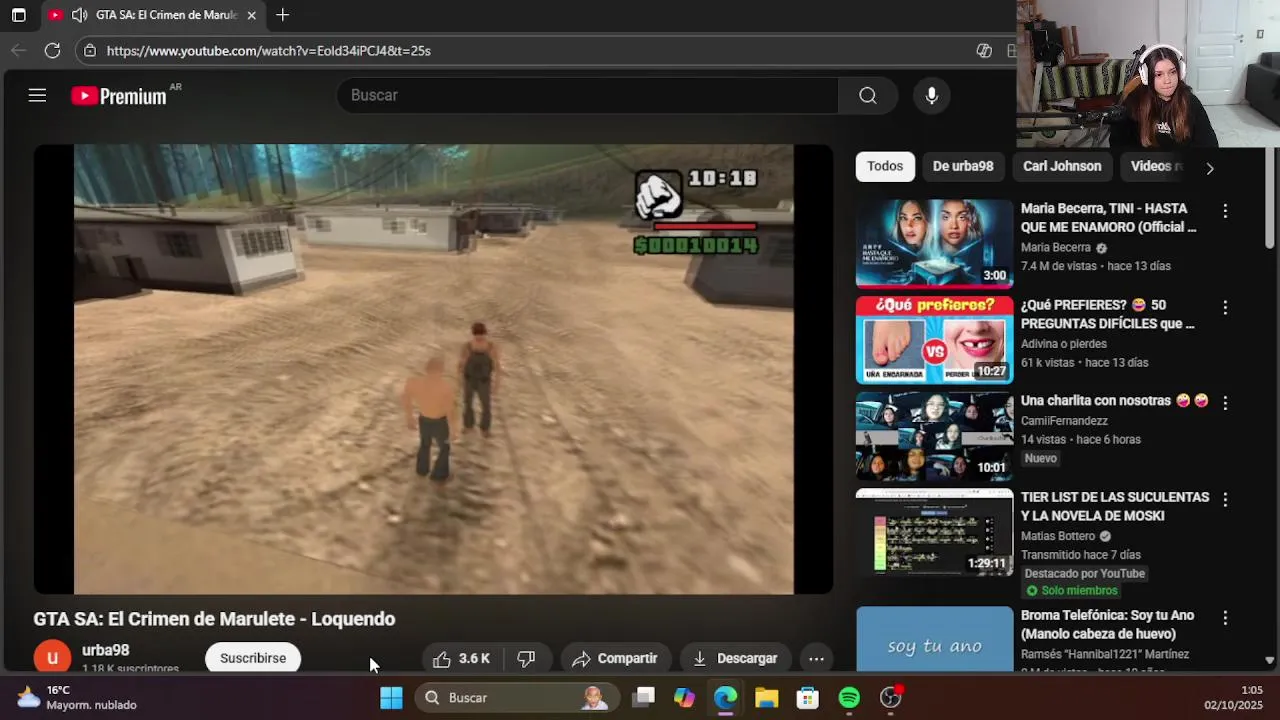This screenshot has height=720, width=1280.
Task: Like the video with thumbs up
Action: (x=461, y=658)
